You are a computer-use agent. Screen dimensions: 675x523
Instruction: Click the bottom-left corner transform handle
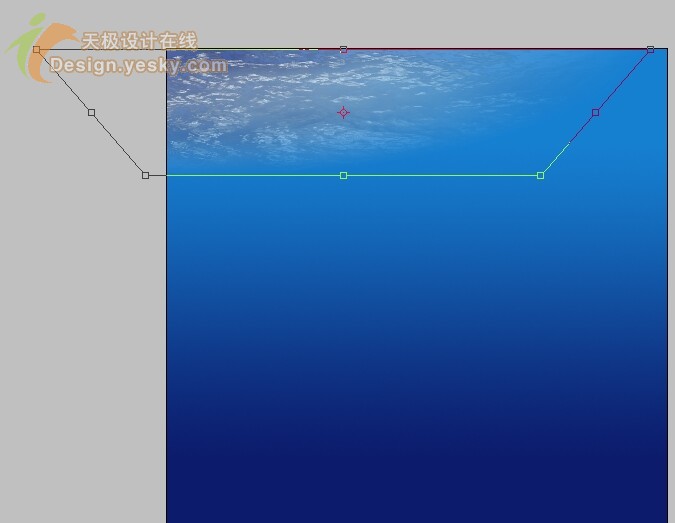pos(146,175)
